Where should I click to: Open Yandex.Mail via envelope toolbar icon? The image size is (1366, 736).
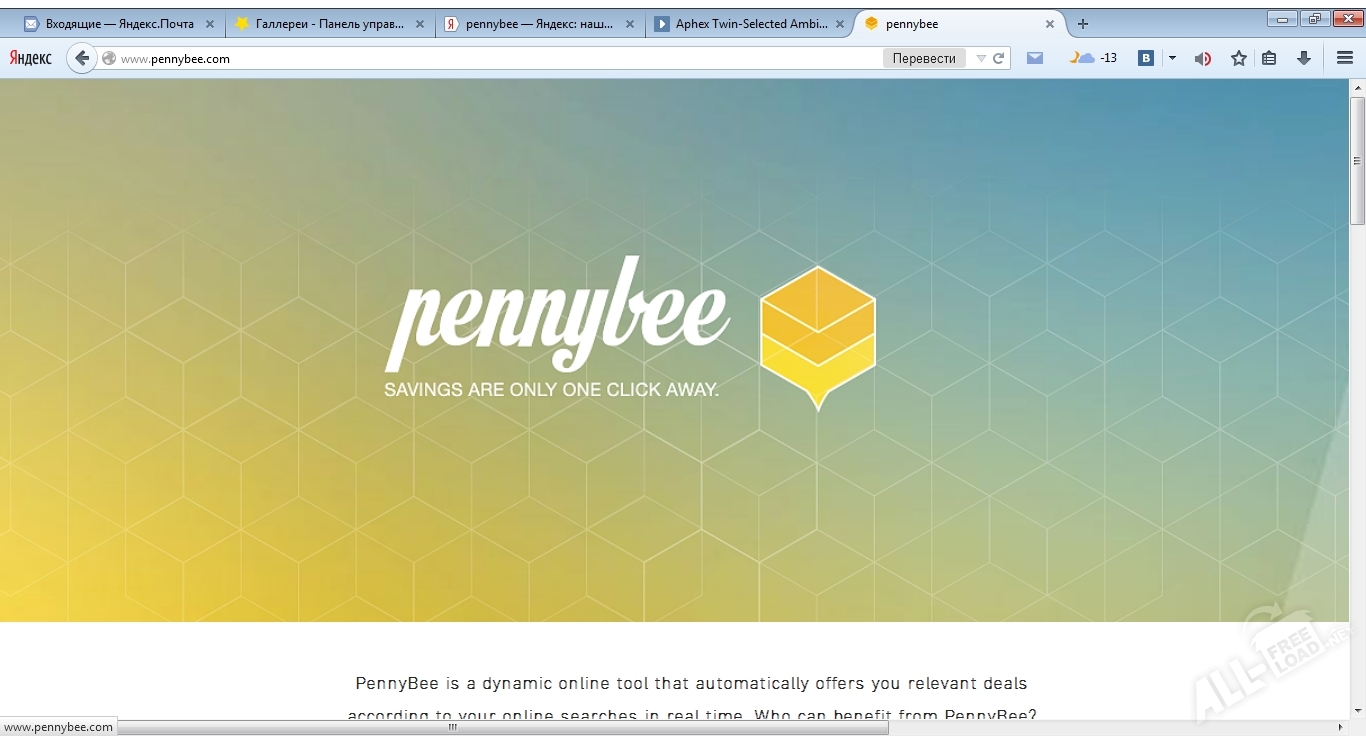[1035, 58]
